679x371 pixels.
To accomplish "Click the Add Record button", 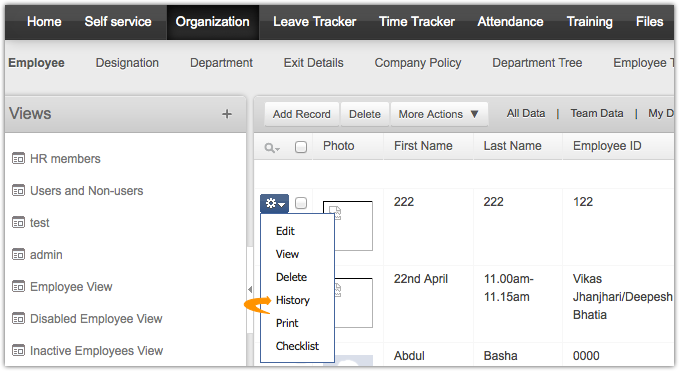I will click(302, 114).
